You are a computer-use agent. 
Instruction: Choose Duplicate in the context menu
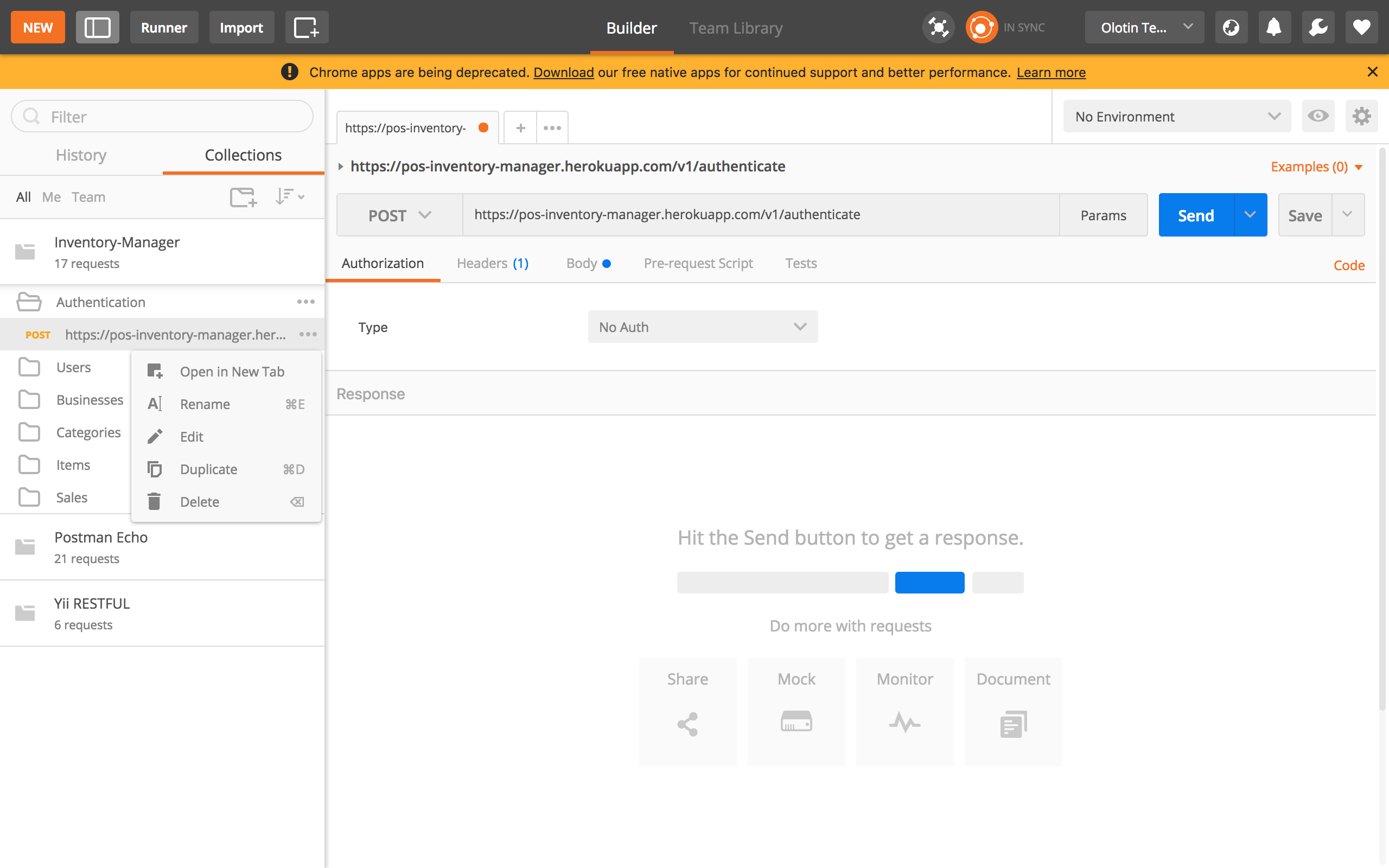(x=226, y=469)
